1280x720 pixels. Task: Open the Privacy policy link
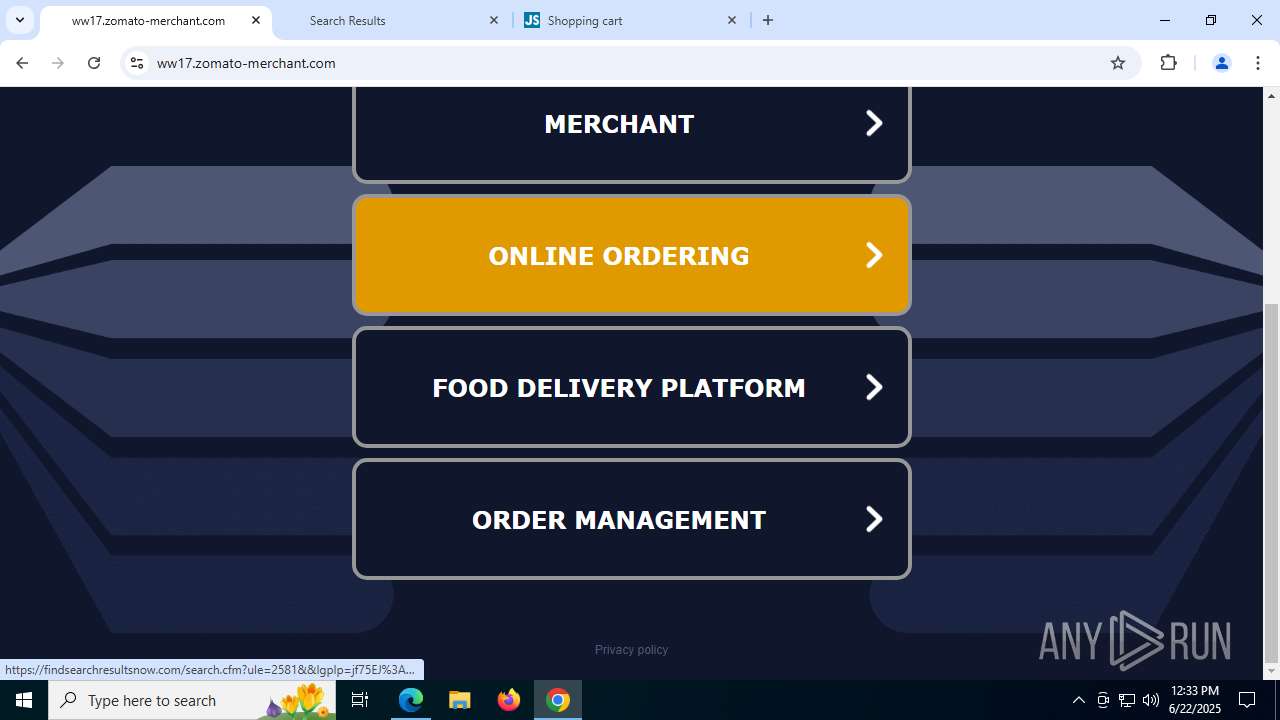click(631, 650)
